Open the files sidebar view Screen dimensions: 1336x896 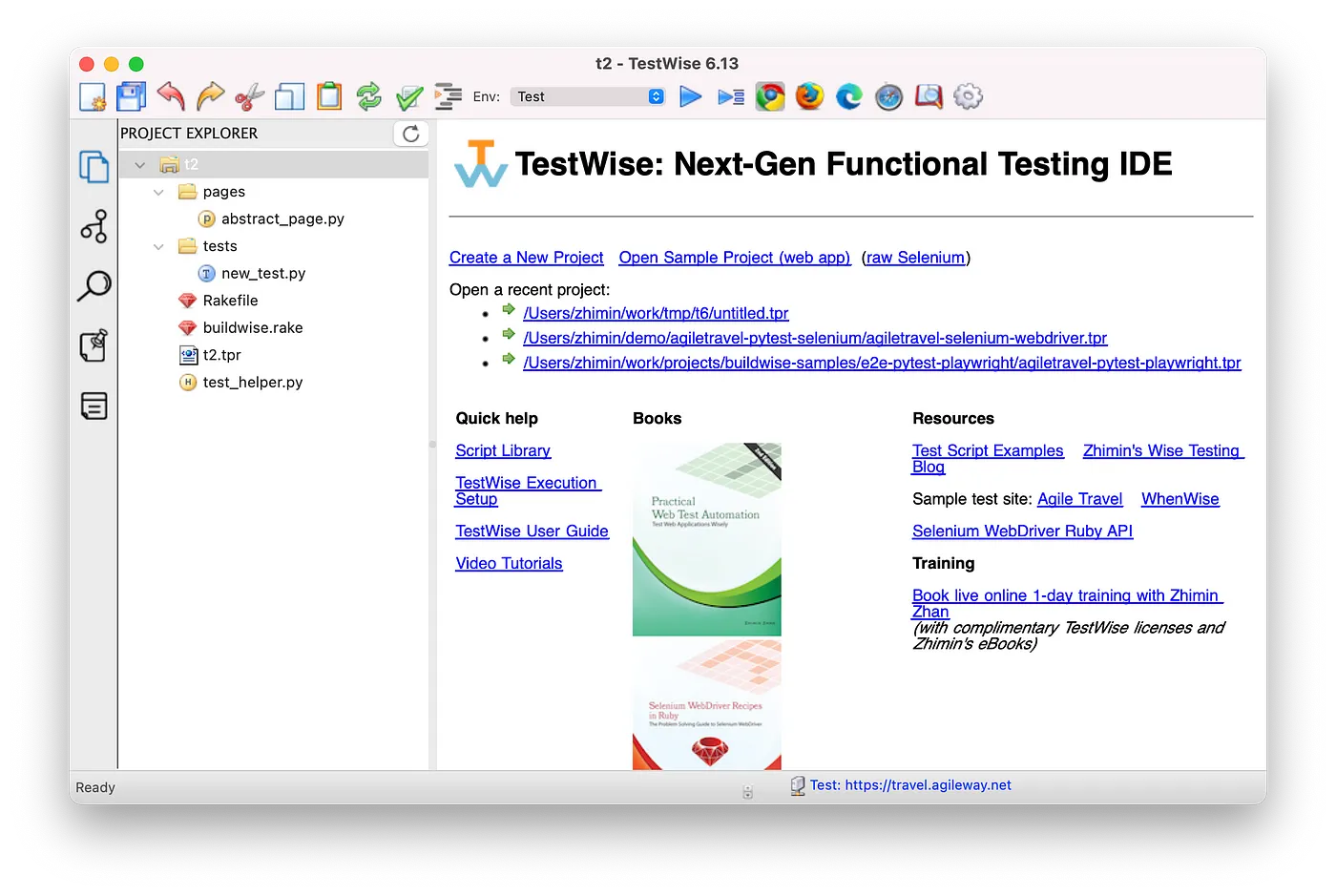click(94, 167)
